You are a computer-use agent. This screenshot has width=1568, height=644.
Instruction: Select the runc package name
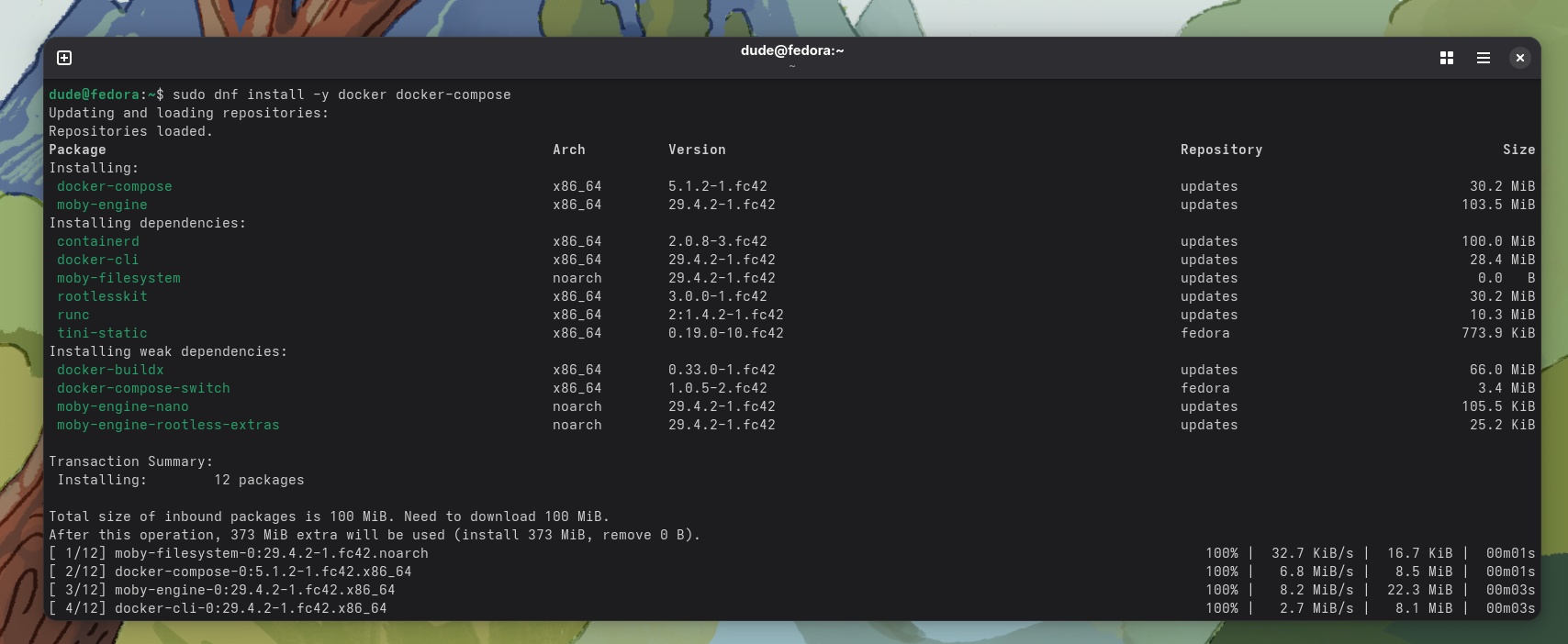[73, 315]
